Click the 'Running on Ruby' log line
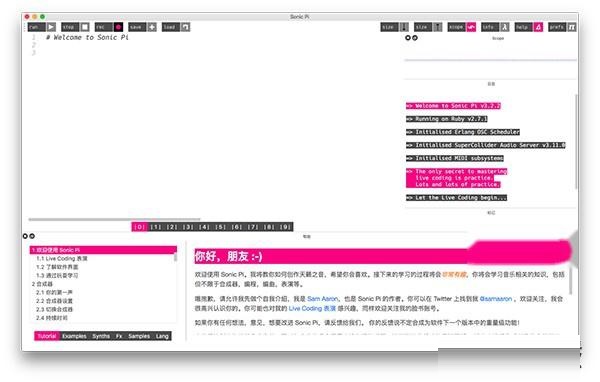This screenshot has width=600, height=382. point(447,119)
